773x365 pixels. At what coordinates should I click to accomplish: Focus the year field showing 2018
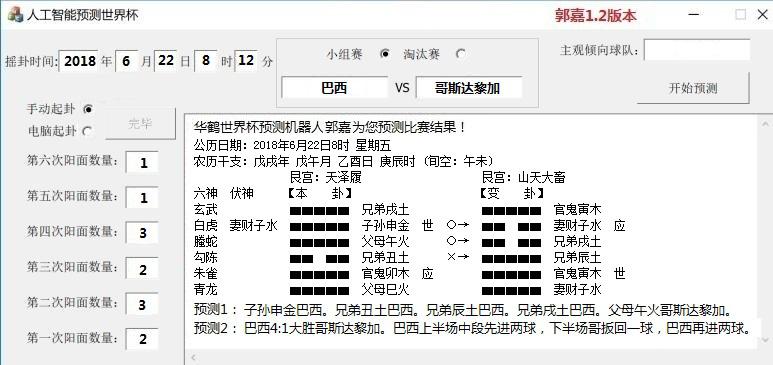(x=79, y=61)
